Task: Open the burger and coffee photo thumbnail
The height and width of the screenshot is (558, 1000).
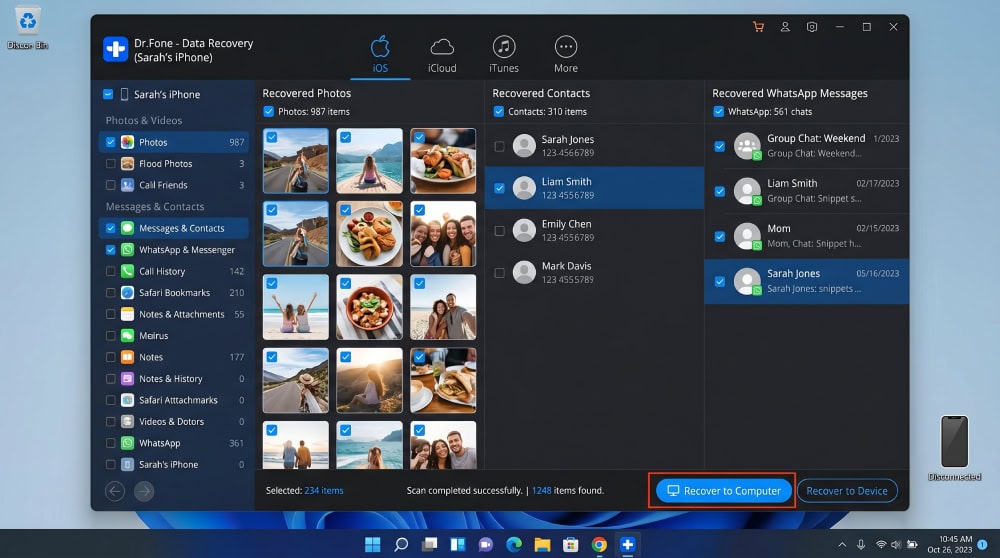Action: pos(443,380)
